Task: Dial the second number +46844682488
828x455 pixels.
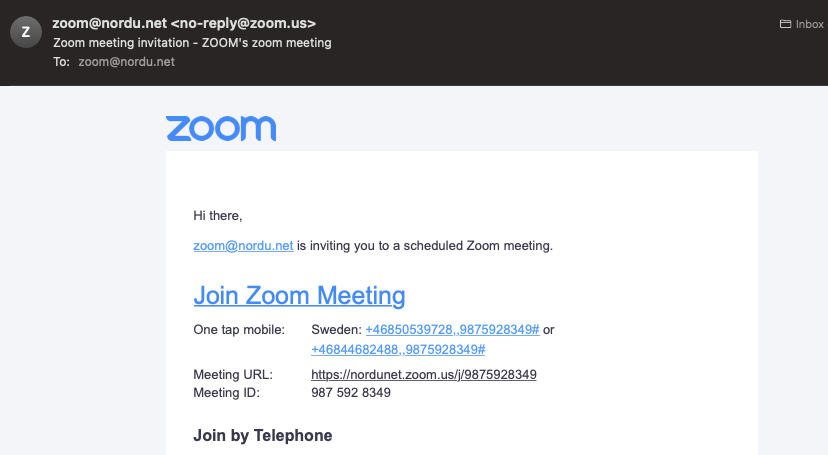Action: pyautogui.click(x=398, y=349)
